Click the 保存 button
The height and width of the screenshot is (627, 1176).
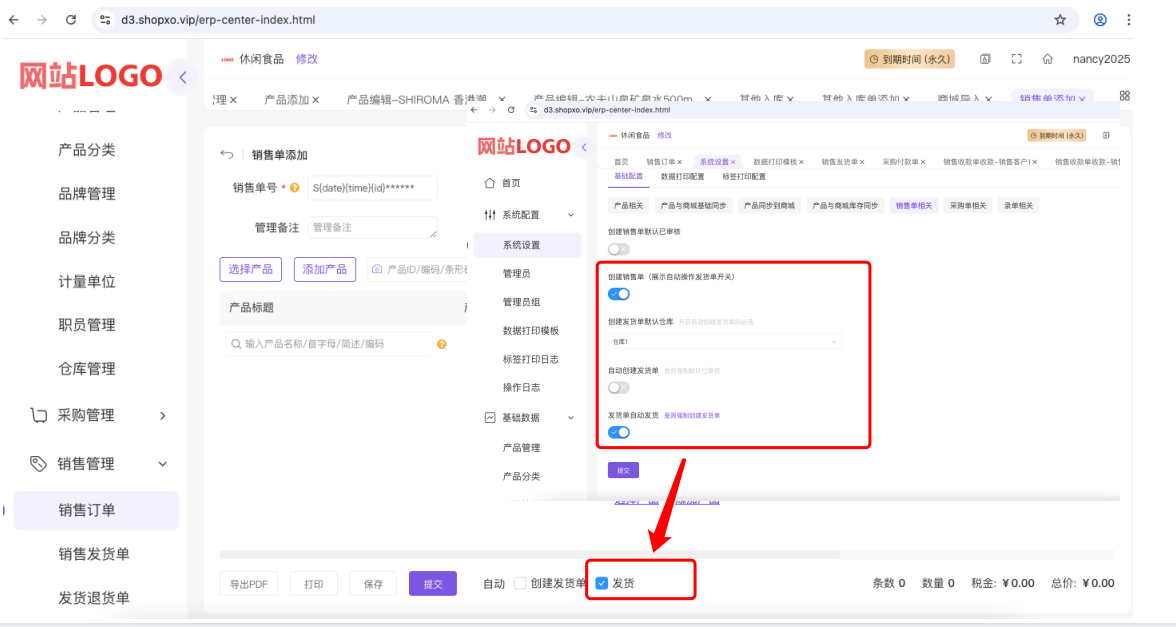(373, 584)
